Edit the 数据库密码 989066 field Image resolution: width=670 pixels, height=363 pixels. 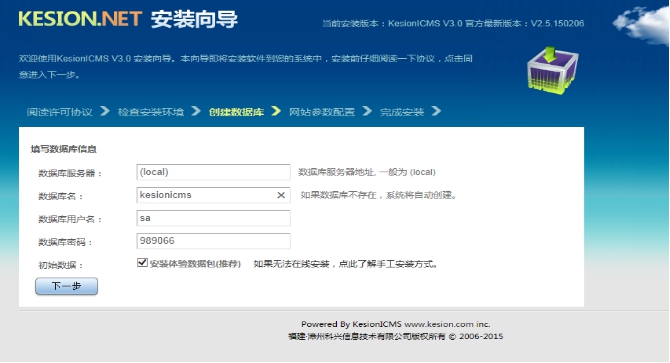click(x=213, y=241)
